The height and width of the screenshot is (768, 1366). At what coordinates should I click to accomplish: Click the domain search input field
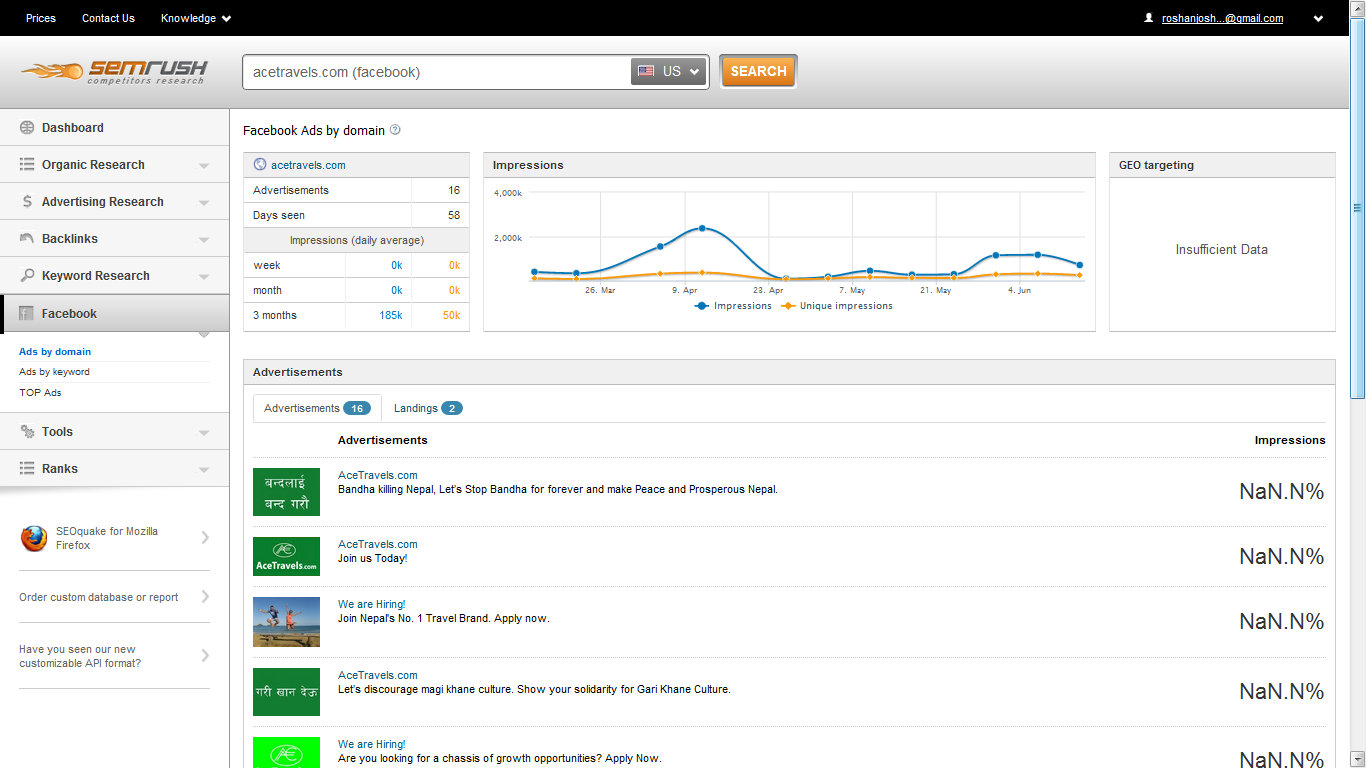click(x=437, y=72)
